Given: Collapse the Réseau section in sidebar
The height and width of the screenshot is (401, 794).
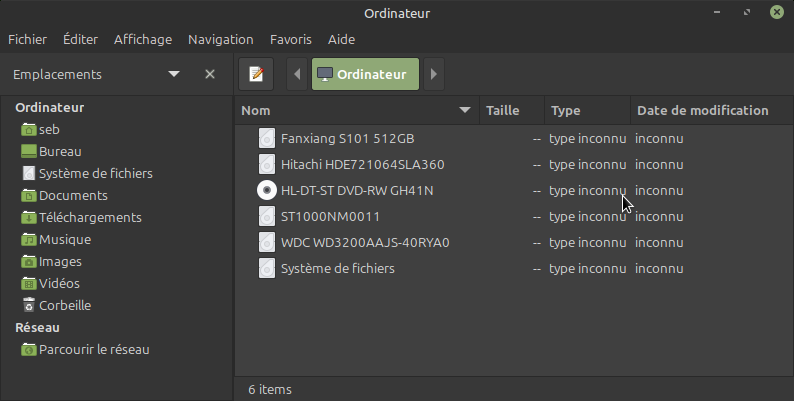Looking at the screenshot, I should click(x=37, y=327).
